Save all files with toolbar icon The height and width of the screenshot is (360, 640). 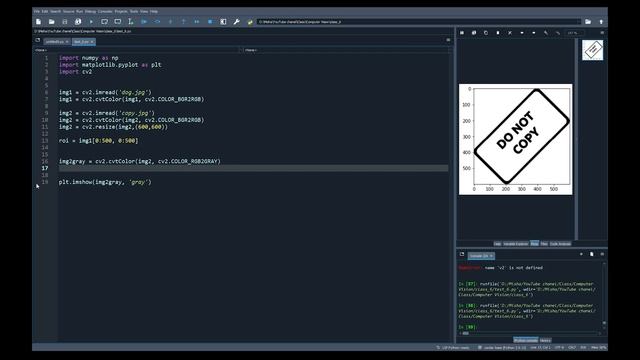coord(78,22)
